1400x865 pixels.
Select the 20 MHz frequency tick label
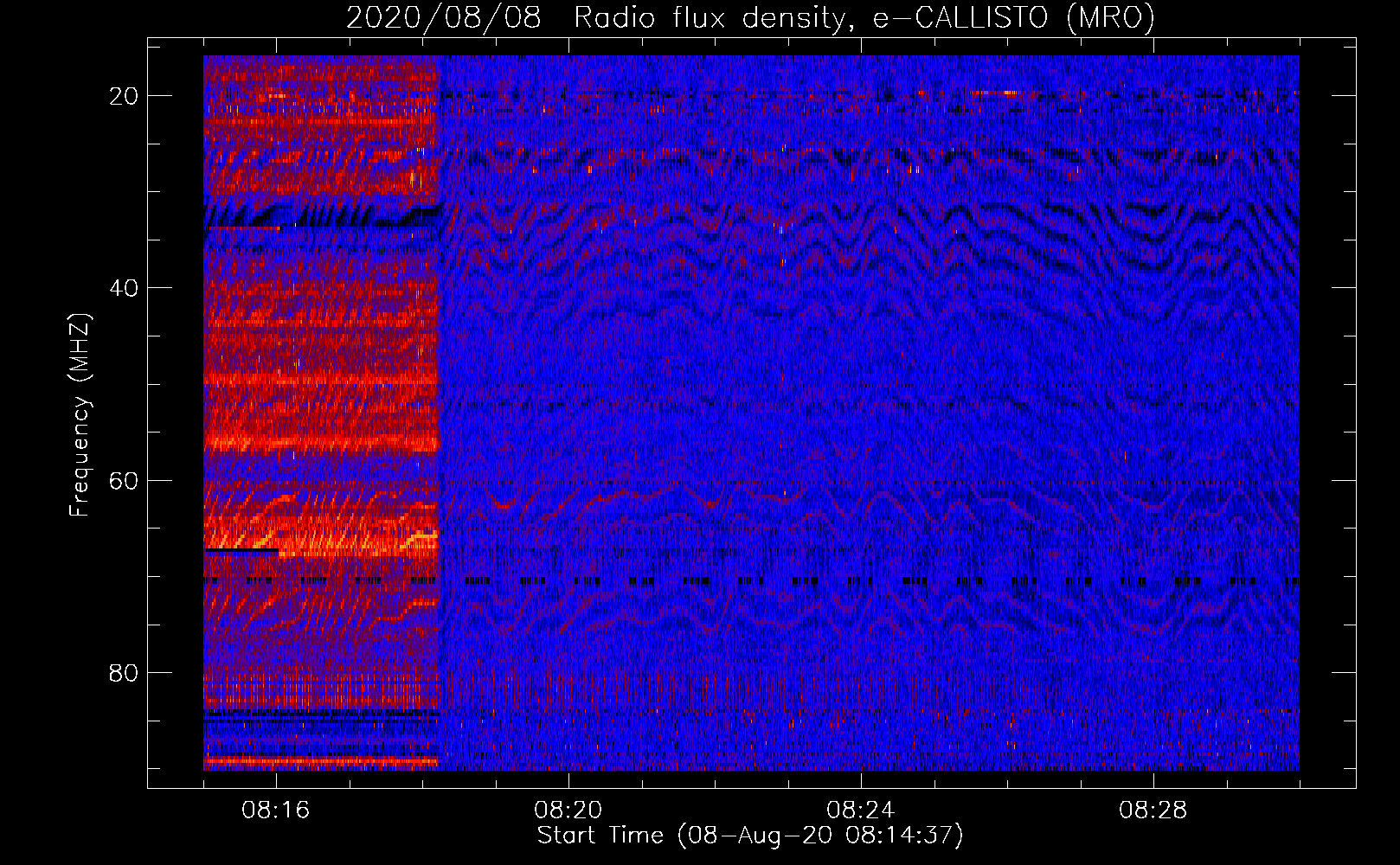(124, 96)
